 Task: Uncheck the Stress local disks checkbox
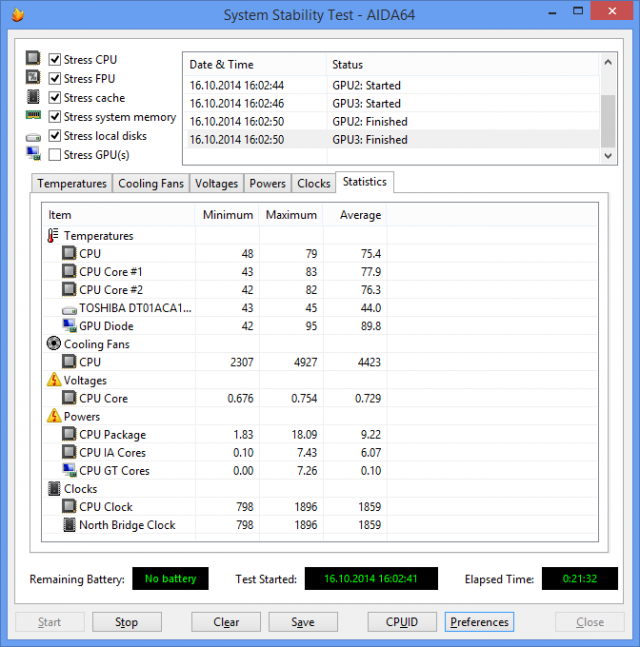54,136
